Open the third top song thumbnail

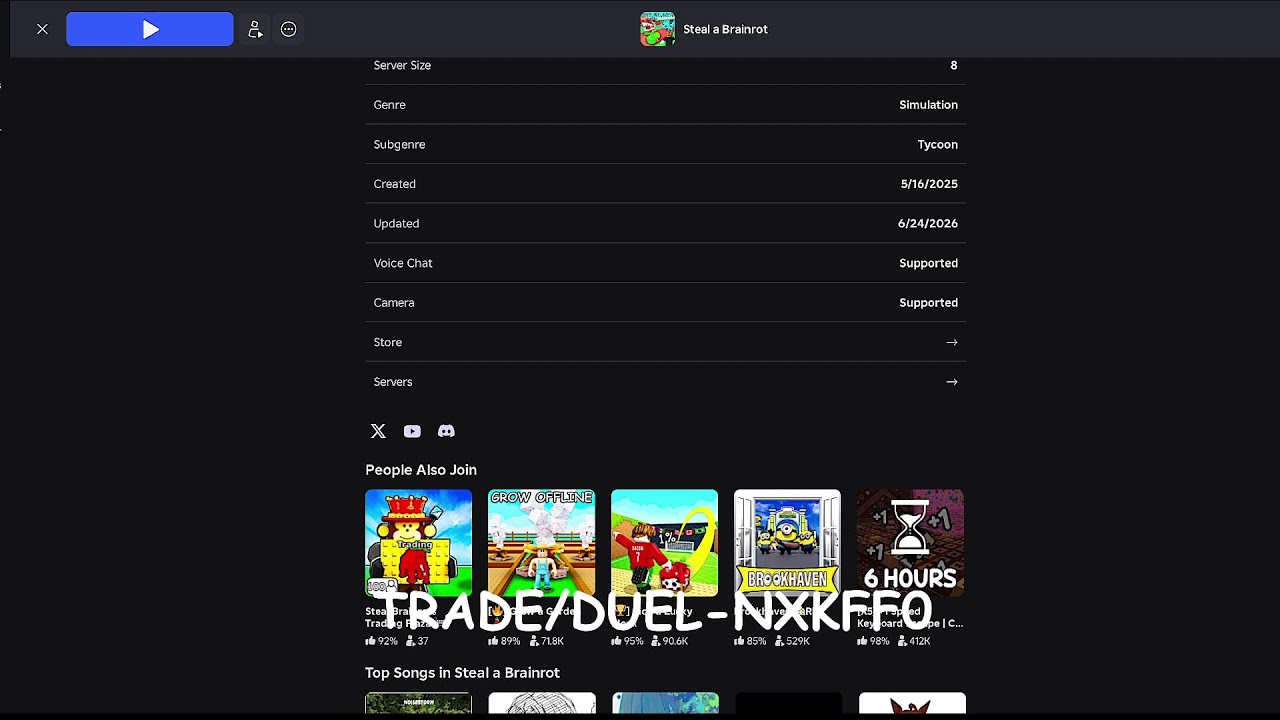click(664, 703)
